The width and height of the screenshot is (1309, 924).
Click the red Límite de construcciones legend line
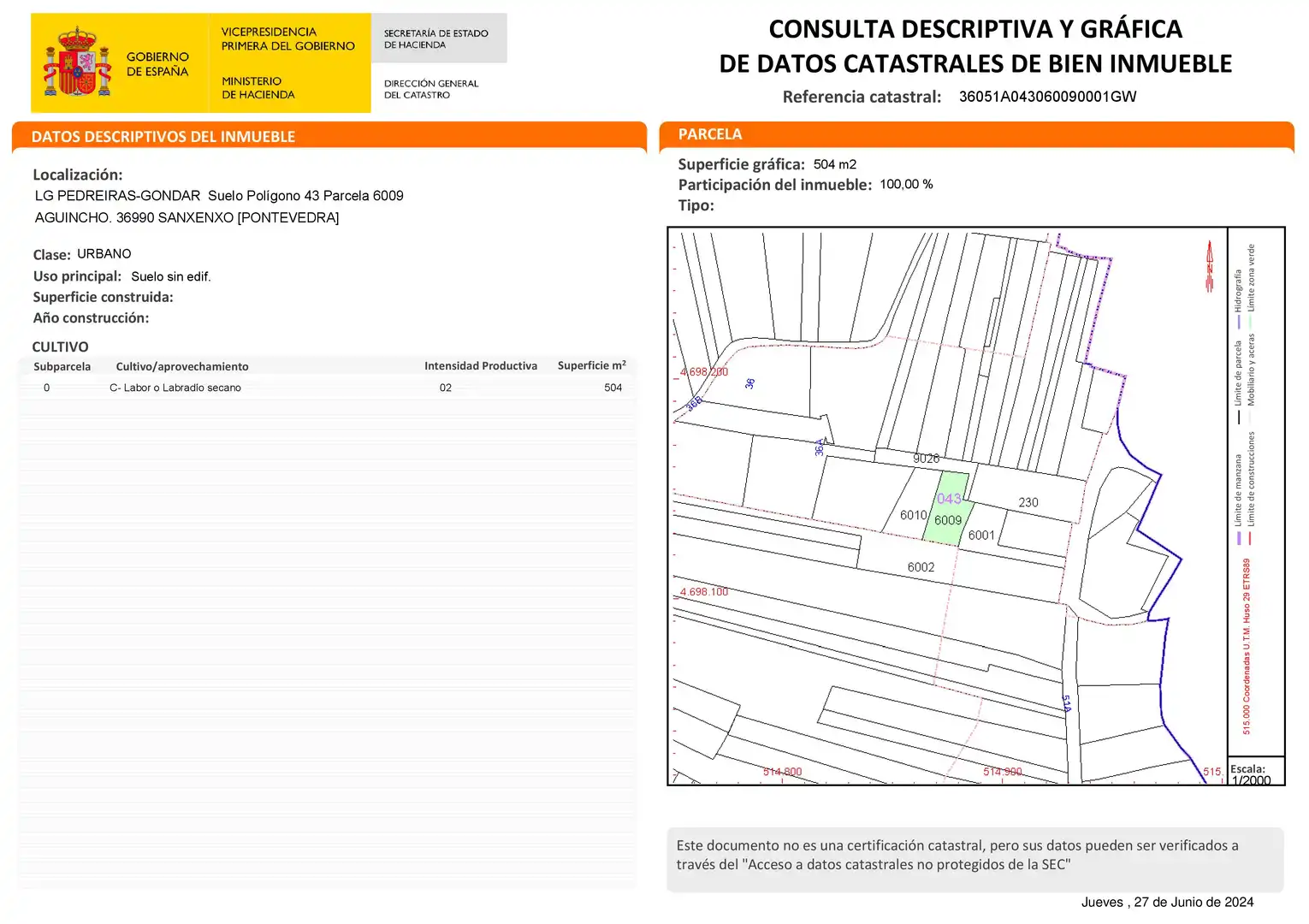click(x=1251, y=538)
